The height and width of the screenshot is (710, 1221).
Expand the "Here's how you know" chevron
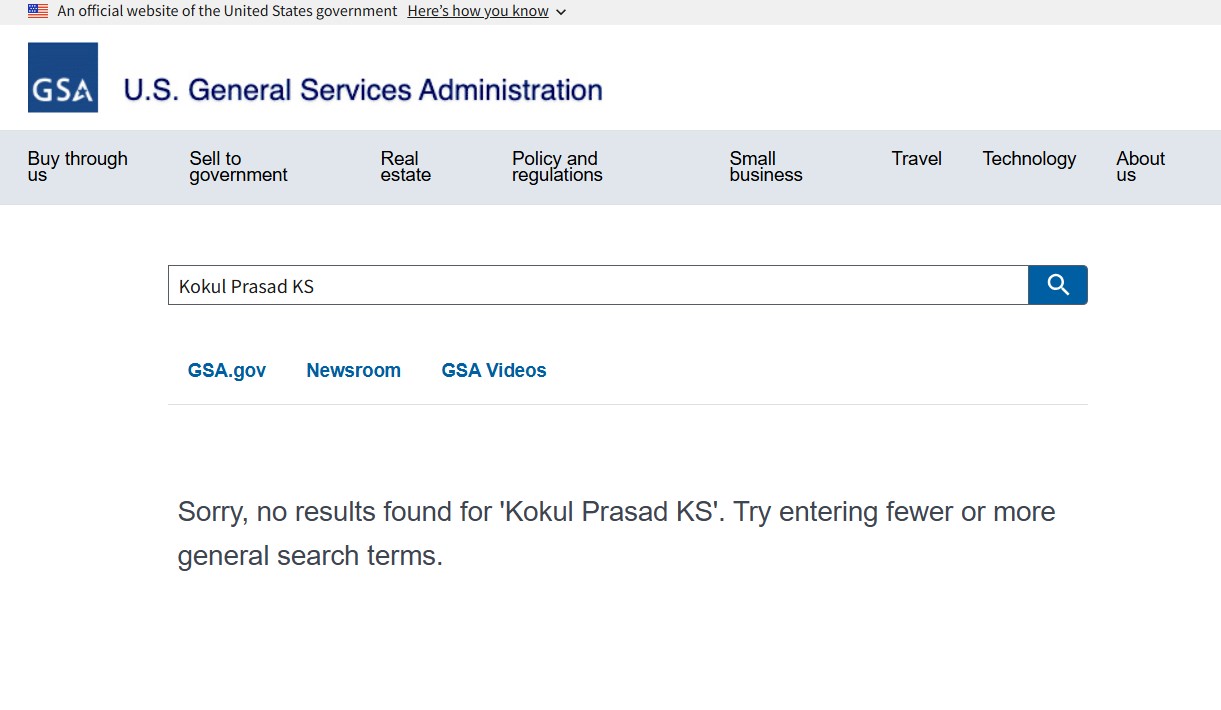click(x=561, y=12)
